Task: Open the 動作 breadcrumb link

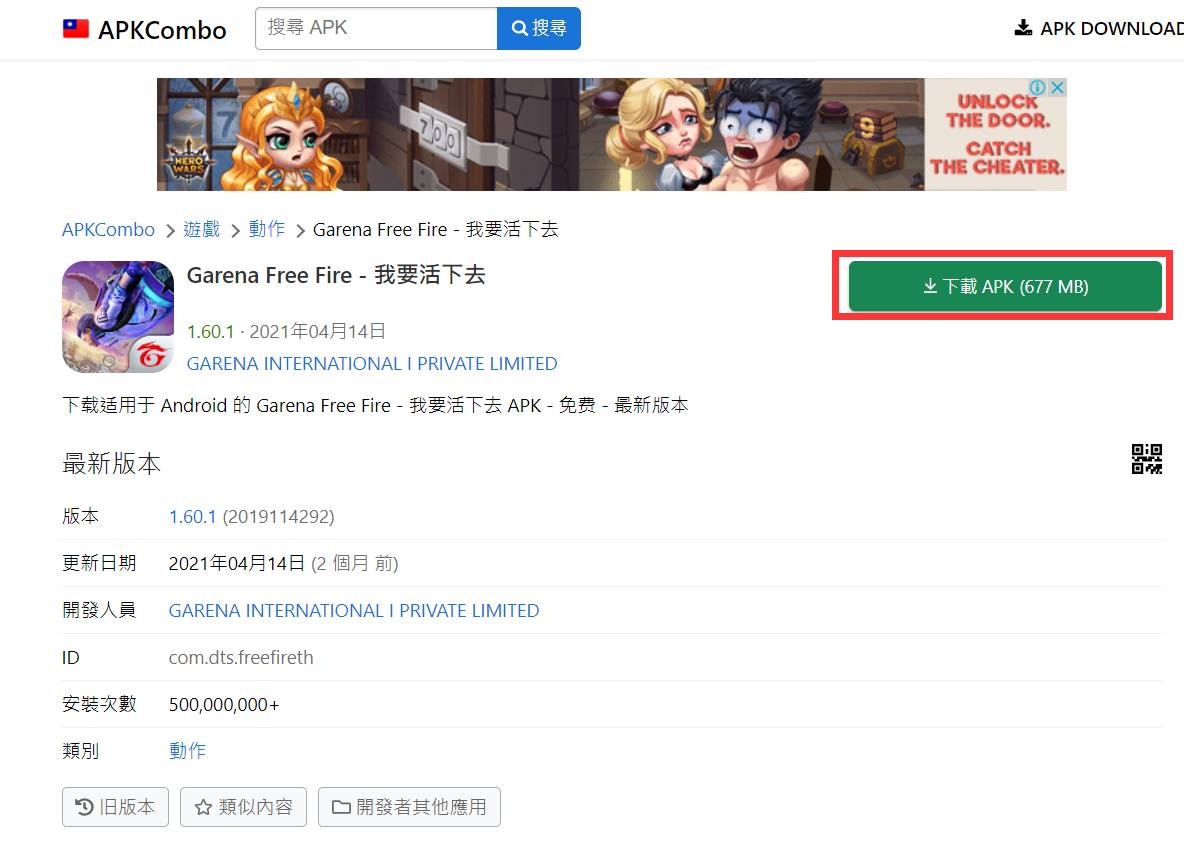Action: point(267,229)
